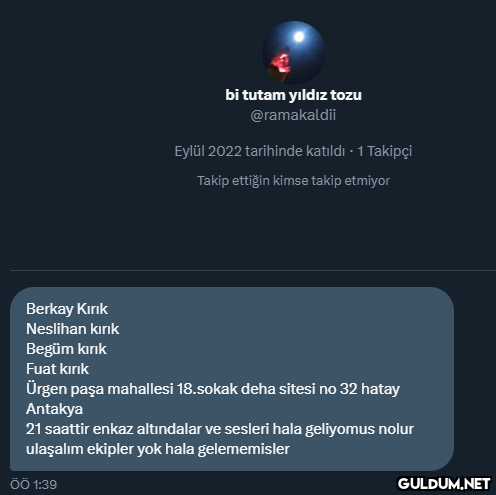Select the Begüm kırık line in message
496x495 pixels.
(x=66, y=349)
